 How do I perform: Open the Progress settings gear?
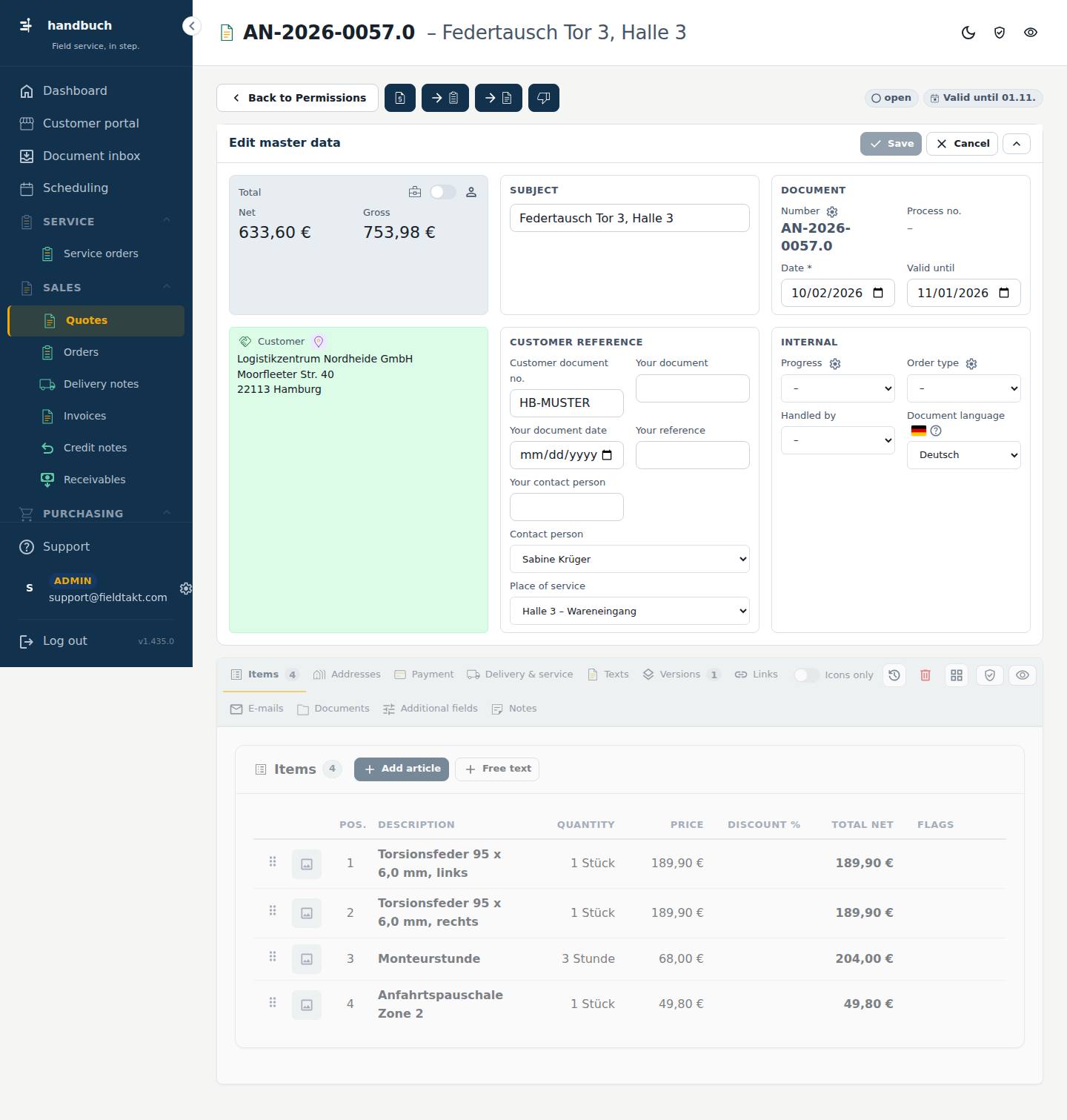835,364
